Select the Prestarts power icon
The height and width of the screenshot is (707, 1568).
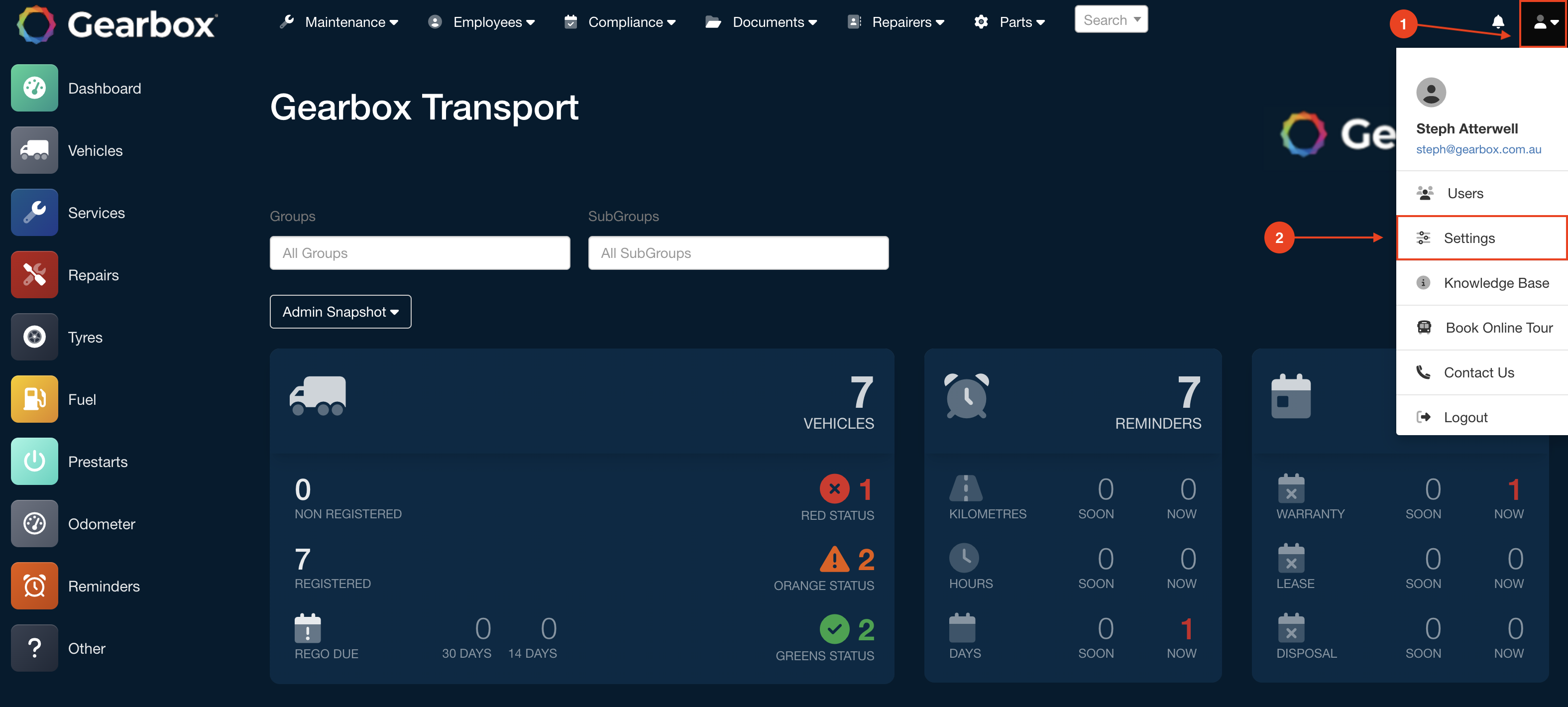tap(35, 461)
